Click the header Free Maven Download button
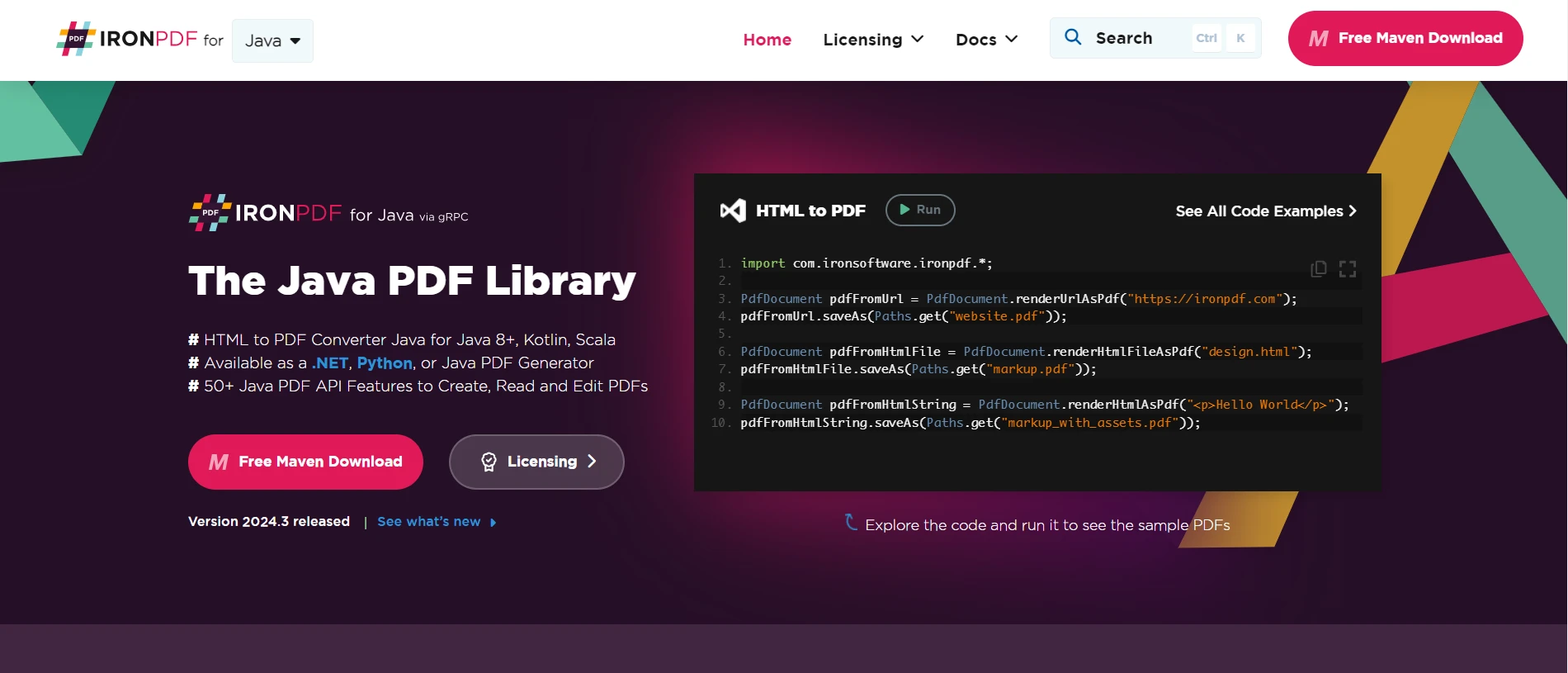The height and width of the screenshot is (673, 1568). (1405, 38)
